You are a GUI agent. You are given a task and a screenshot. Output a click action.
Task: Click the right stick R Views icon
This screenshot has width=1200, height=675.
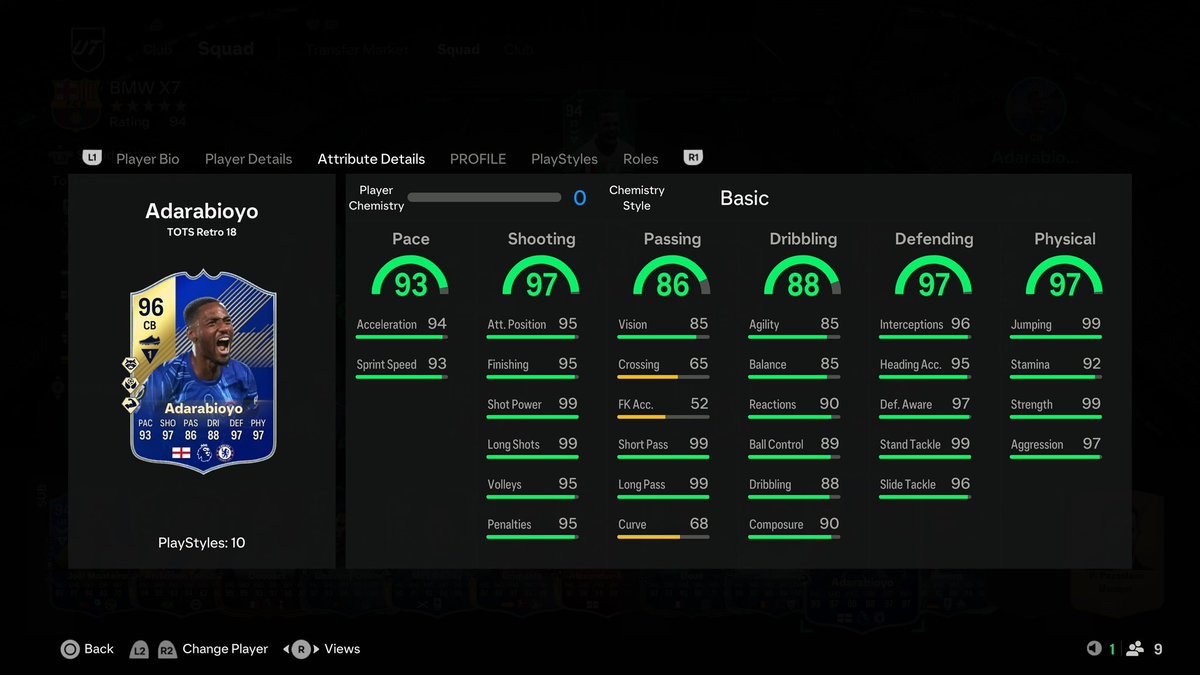pyautogui.click(x=301, y=649)
